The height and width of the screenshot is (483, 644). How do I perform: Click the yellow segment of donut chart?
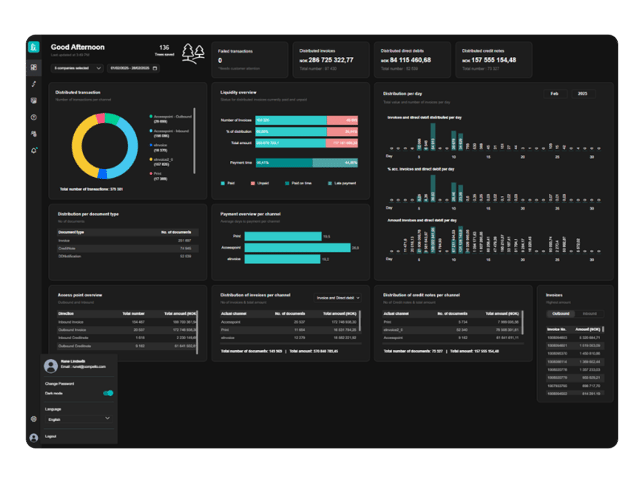pyautogui.click(x=81, y=155)
